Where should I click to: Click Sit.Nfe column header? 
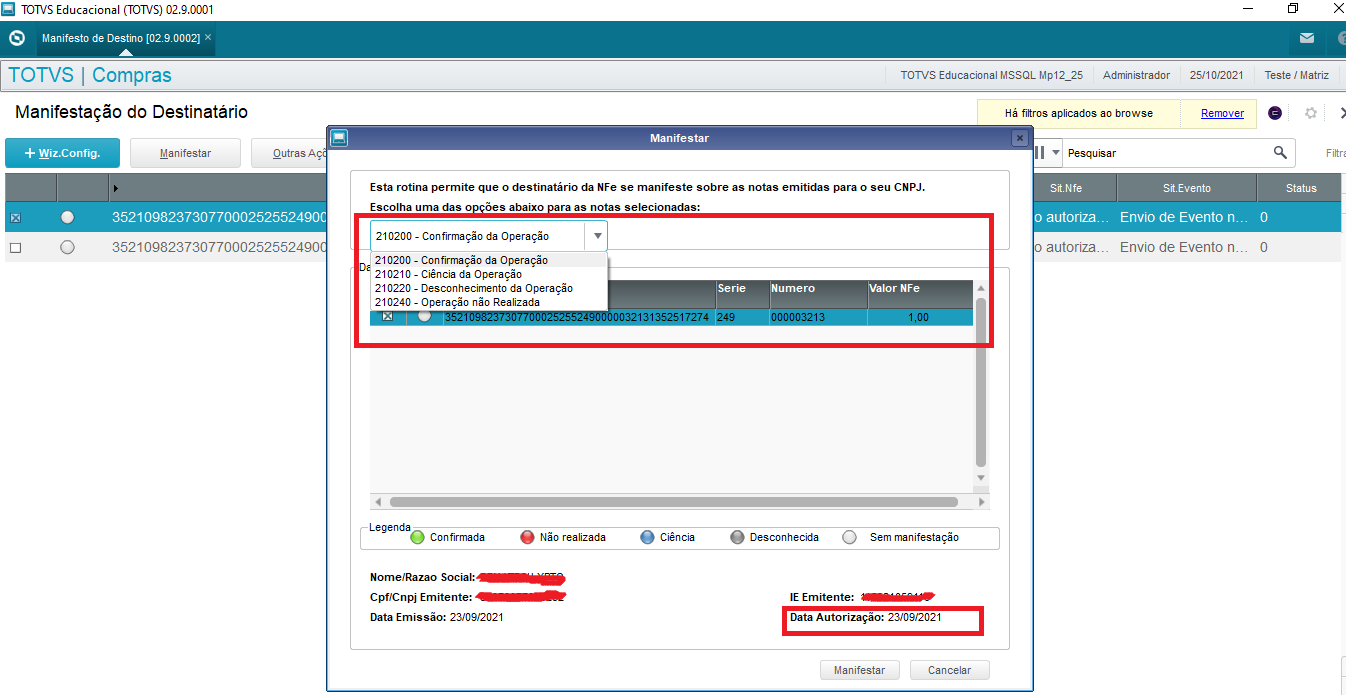coord(1066,188)
